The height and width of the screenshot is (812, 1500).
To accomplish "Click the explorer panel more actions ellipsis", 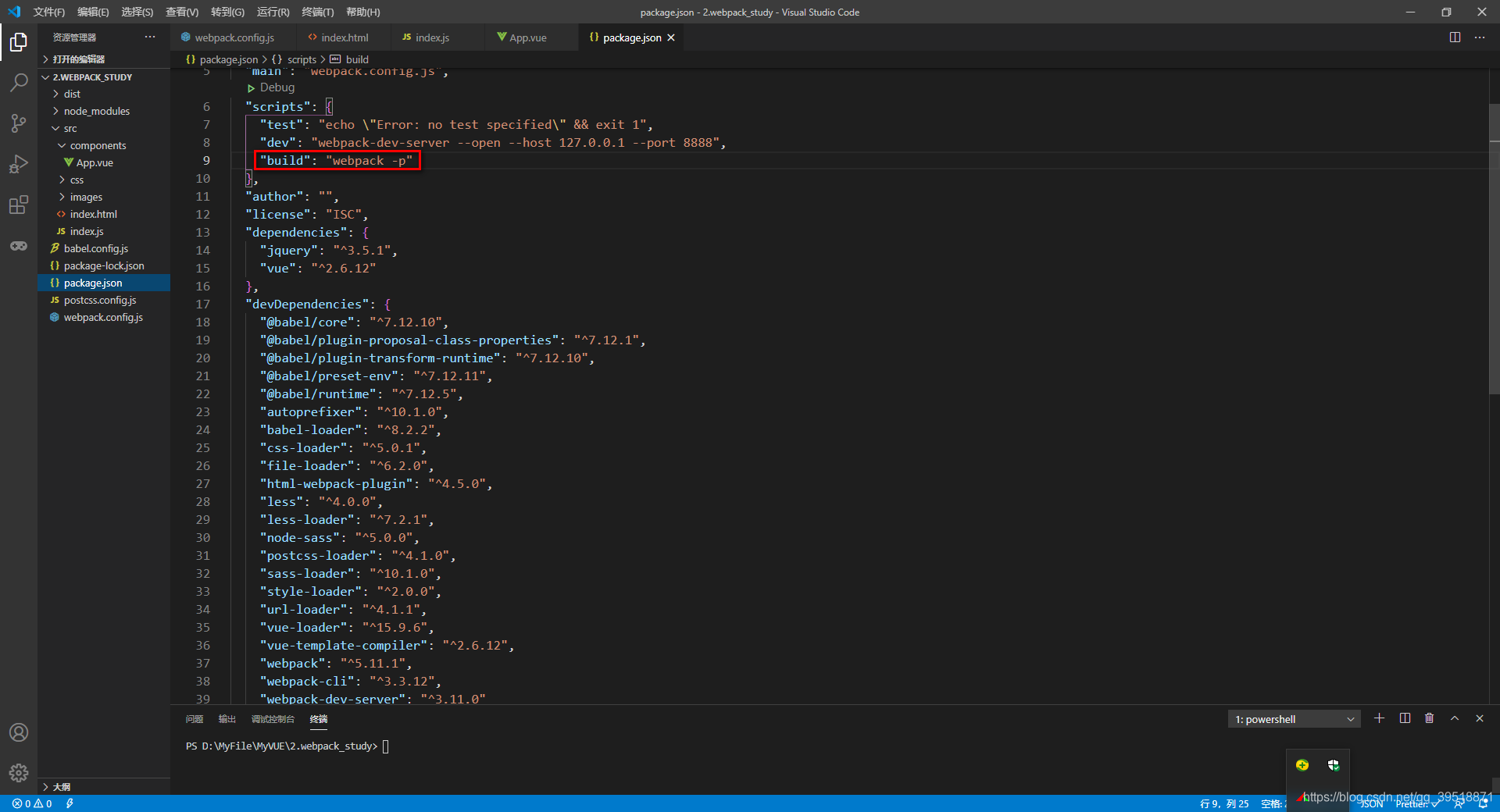I will pos(150,37).
